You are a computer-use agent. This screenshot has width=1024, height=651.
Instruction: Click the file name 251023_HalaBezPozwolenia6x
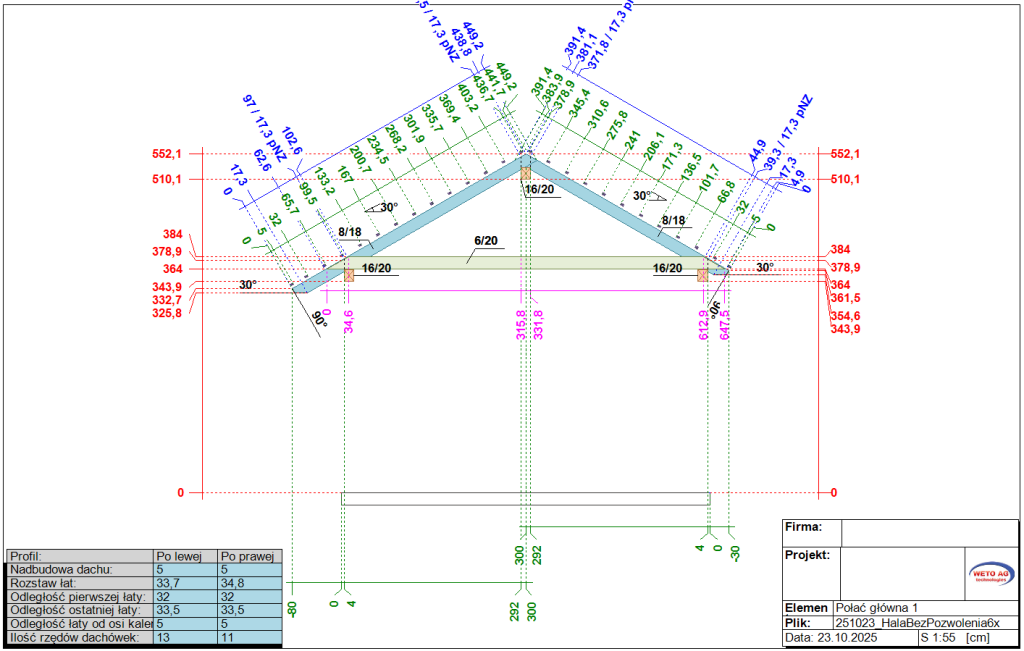917,622
